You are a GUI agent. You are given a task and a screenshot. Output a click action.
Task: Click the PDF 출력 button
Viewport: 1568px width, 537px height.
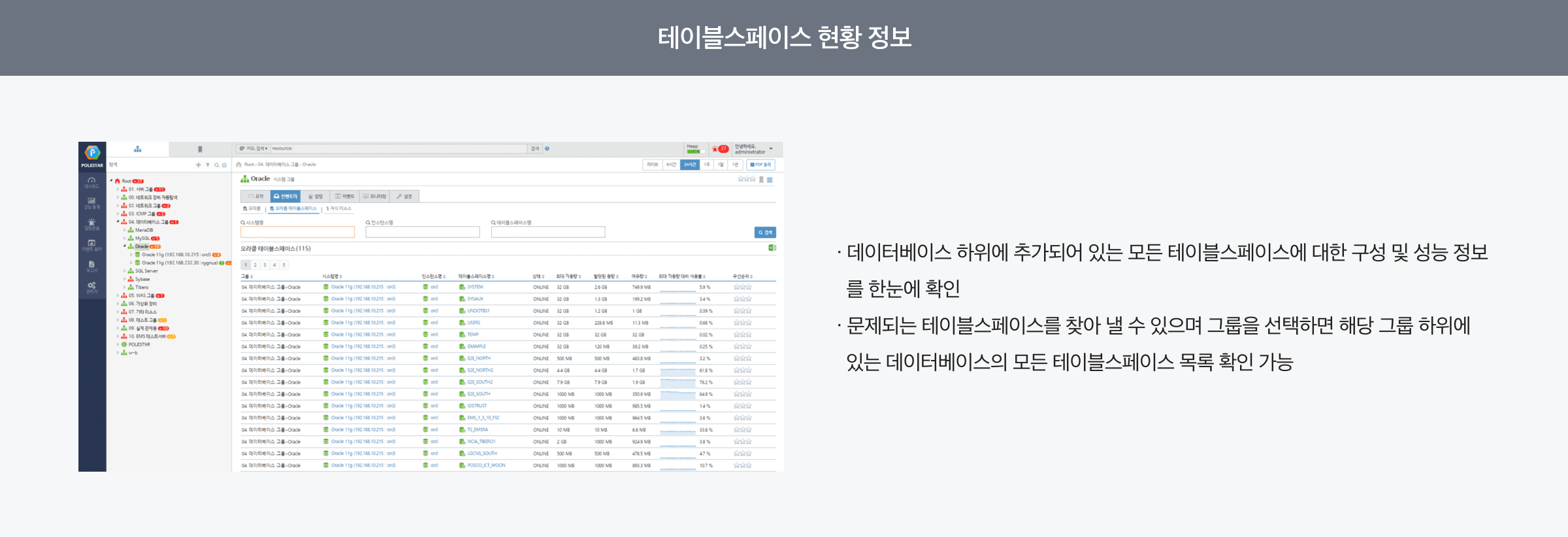[760, 165]
